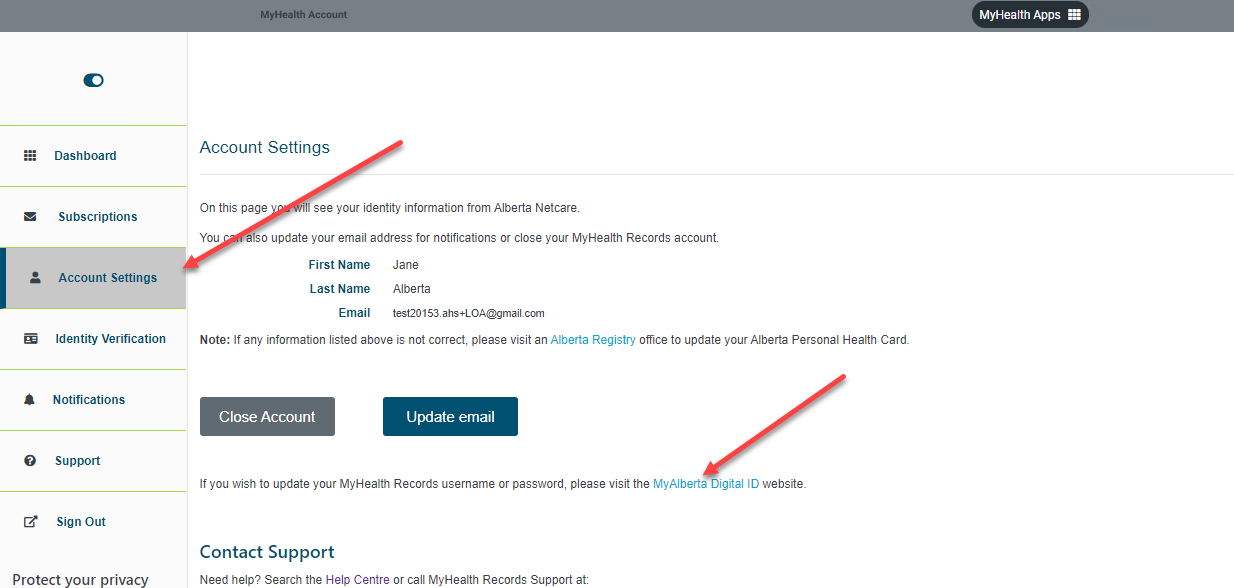The width and height of the screenshot is (1234, 588).
Task: Select Identity Verification text in sidebar
Action: [110, 339]
